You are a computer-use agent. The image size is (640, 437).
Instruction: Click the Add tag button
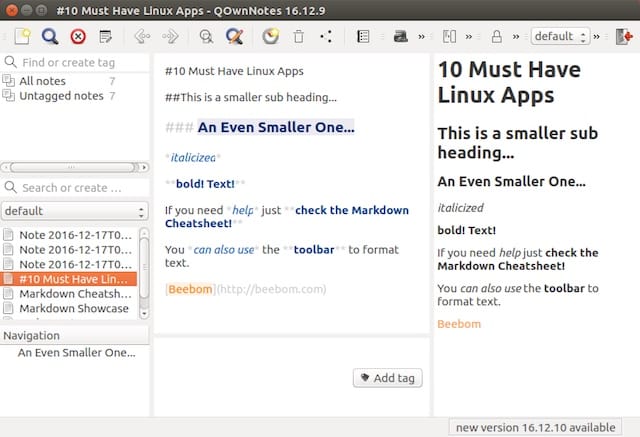(387, 378)
